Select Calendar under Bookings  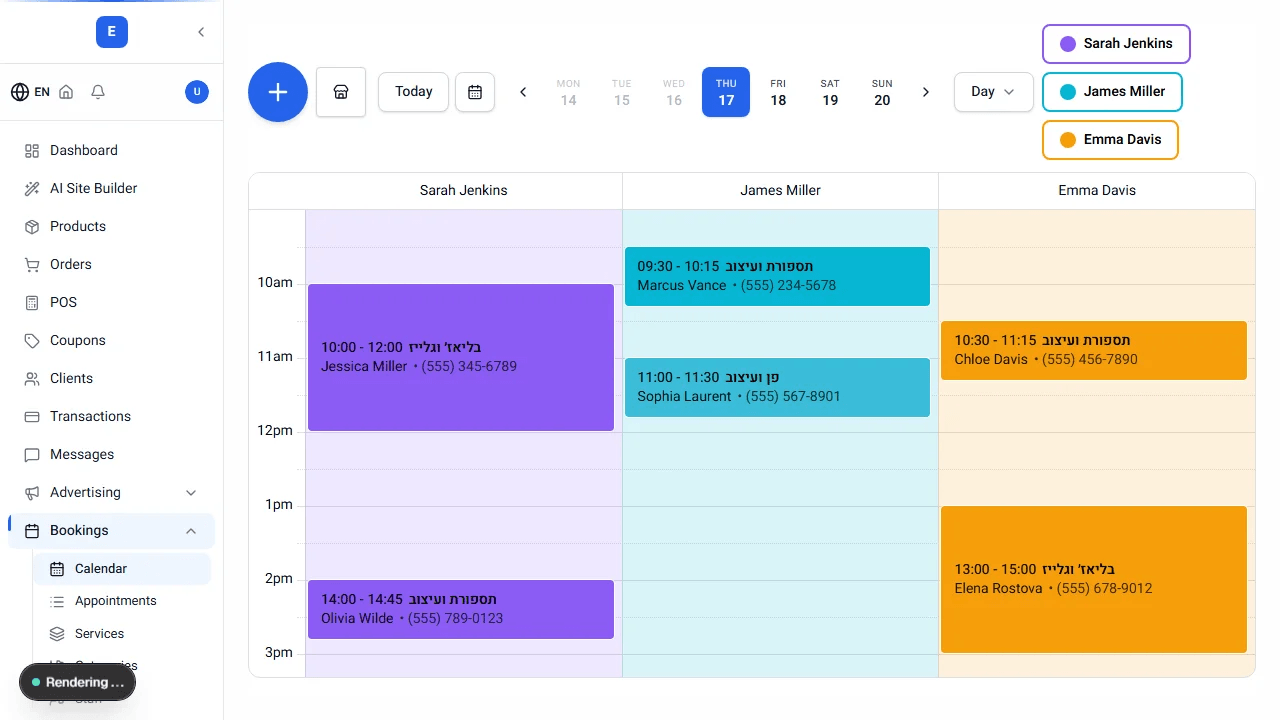(x=122, y=568)
